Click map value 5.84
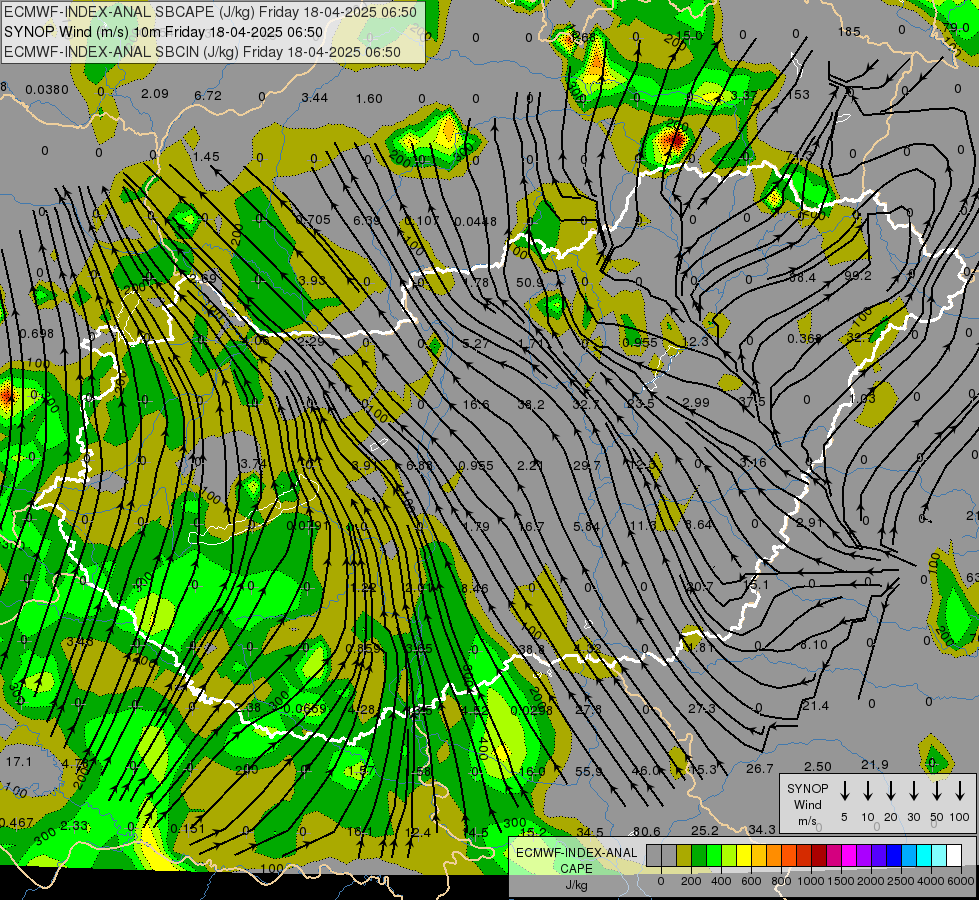979x900 pixels. pyautogui.click(x=586, y=527)
